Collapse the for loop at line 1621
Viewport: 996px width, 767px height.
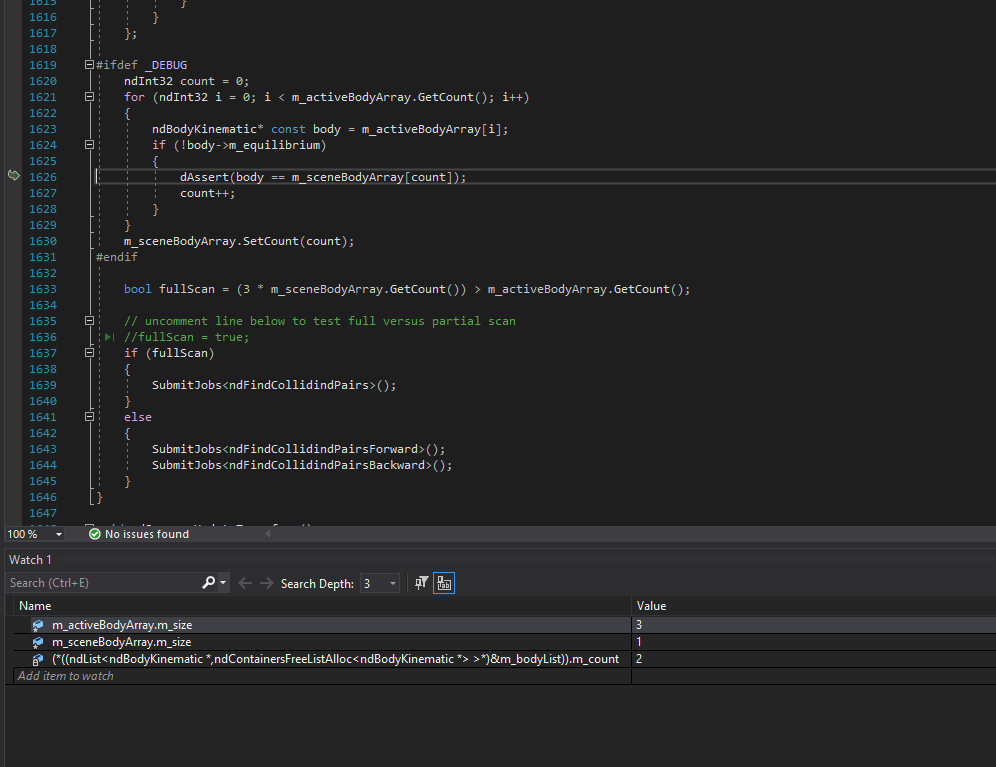(x=89, y=97)
